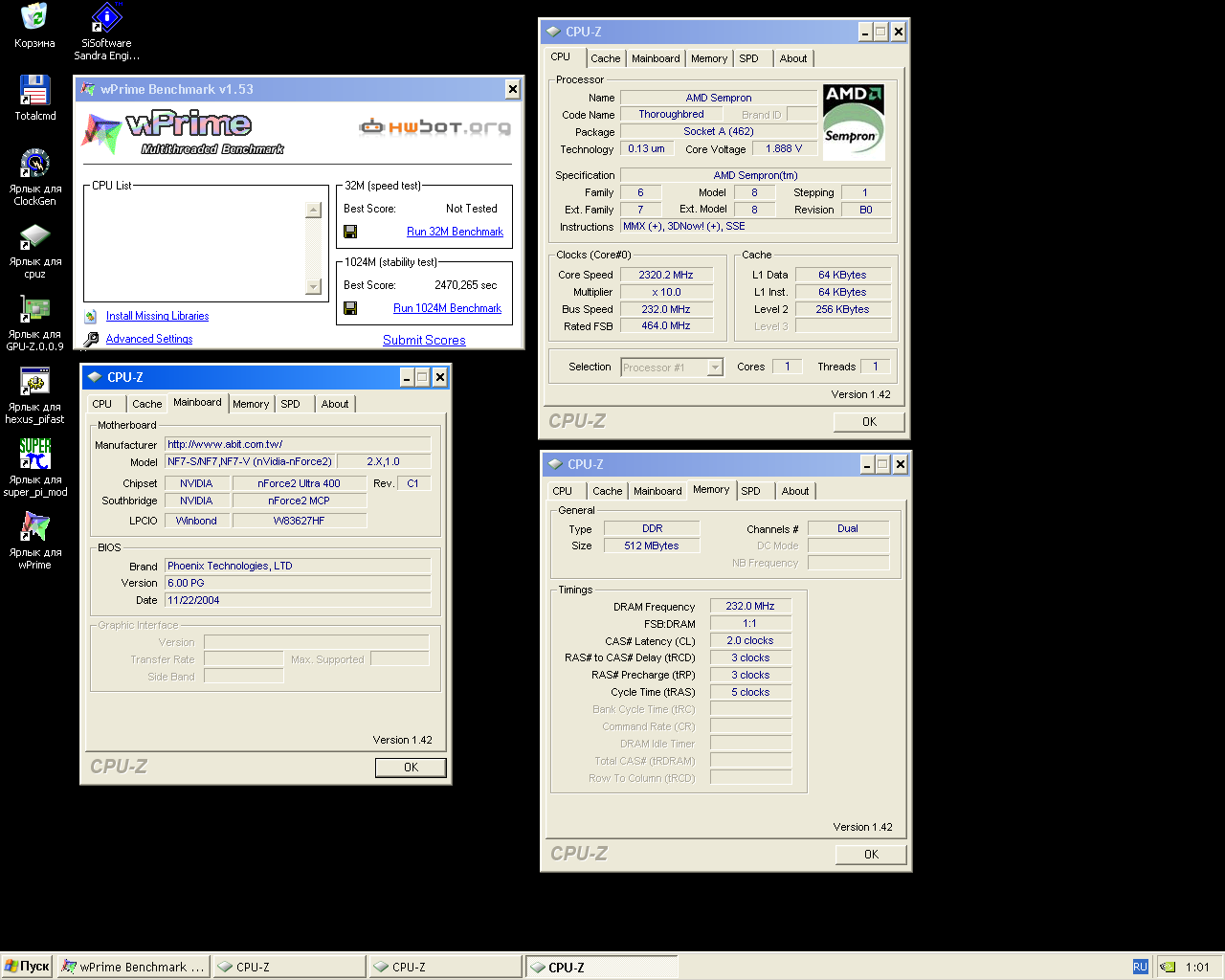Click the CAS# Latency 2.0 clocks value

[750, 640]
